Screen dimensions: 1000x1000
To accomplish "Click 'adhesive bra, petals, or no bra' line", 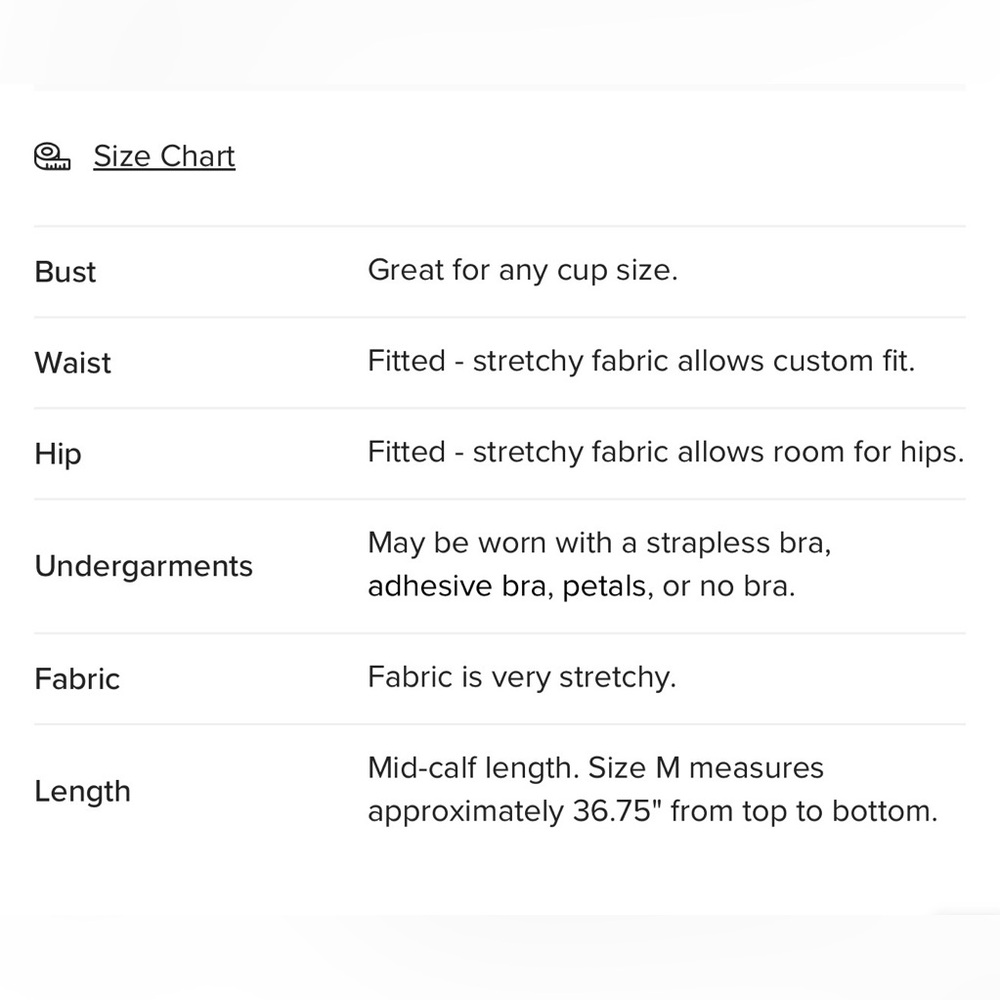I will point(582,586).
